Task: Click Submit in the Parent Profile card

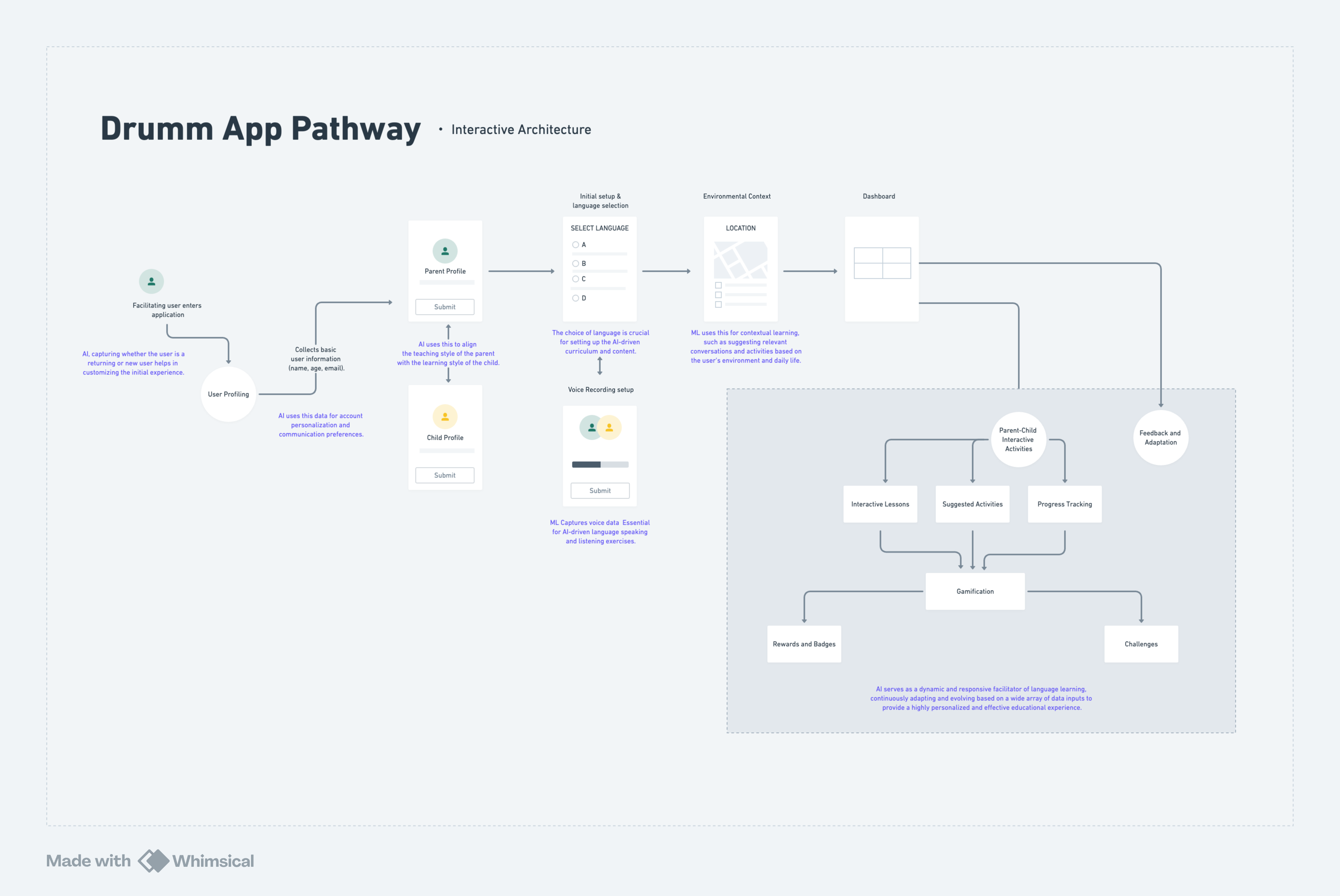Action: [445, 307]
